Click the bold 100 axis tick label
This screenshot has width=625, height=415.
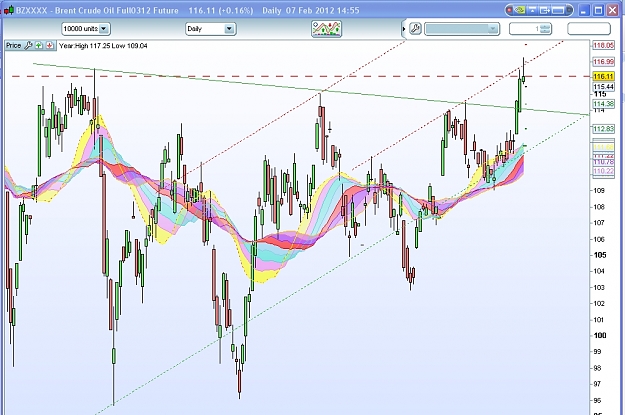pos(600,335)
